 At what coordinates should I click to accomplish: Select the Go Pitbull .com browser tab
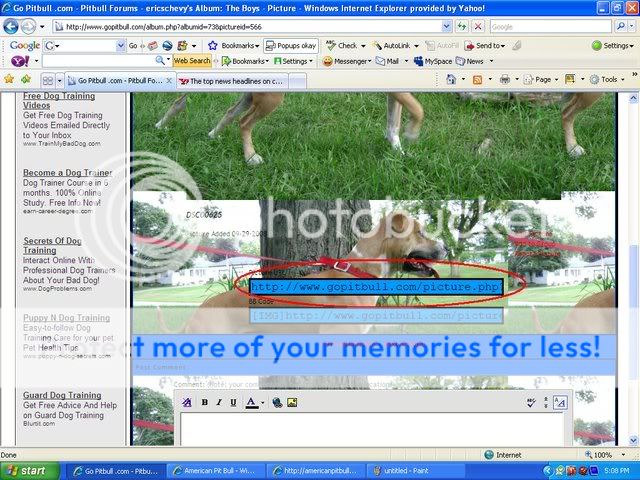(120, 81)
